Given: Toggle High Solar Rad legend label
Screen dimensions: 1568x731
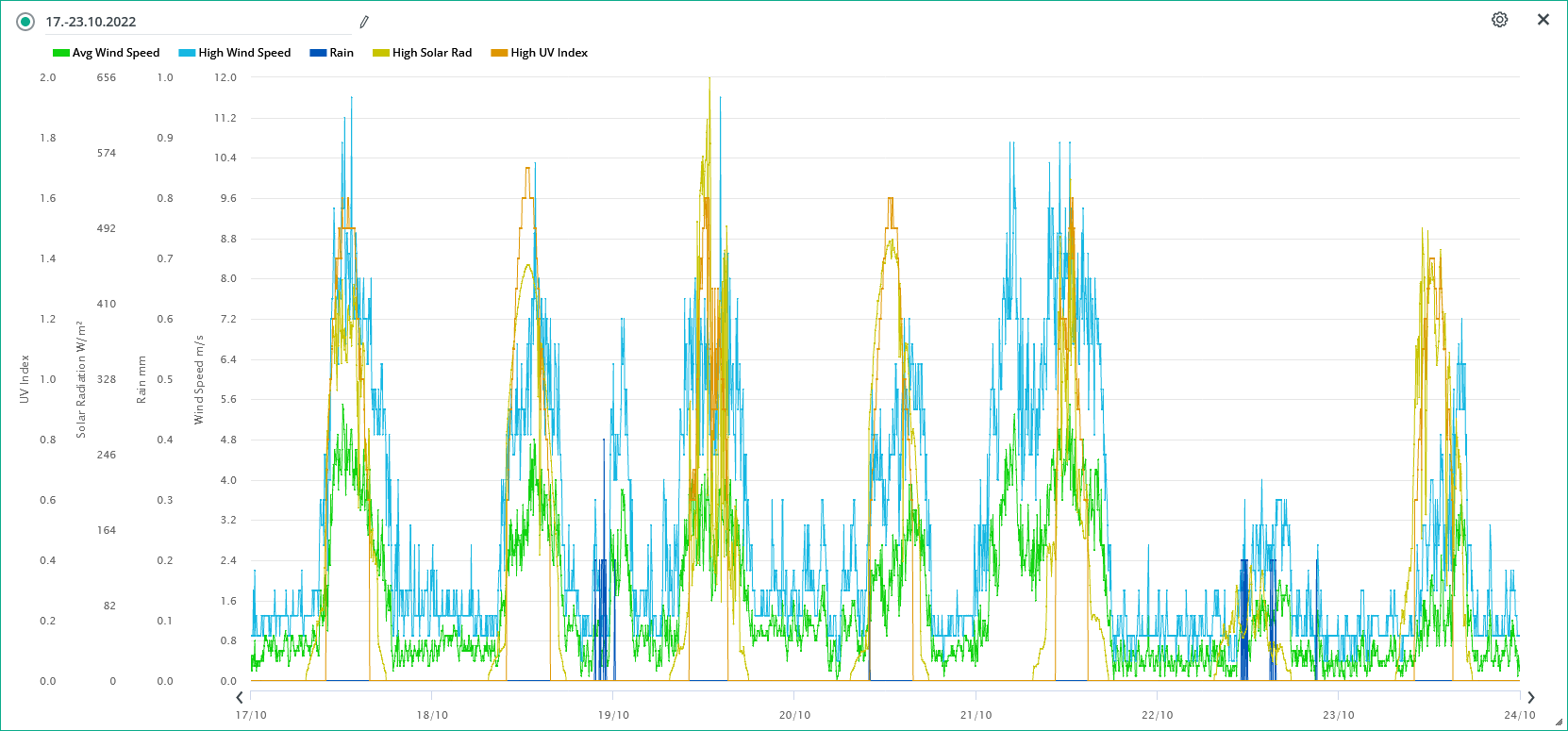Looking at the screenshot, I should pyautogui.click(x=431, y=53).
